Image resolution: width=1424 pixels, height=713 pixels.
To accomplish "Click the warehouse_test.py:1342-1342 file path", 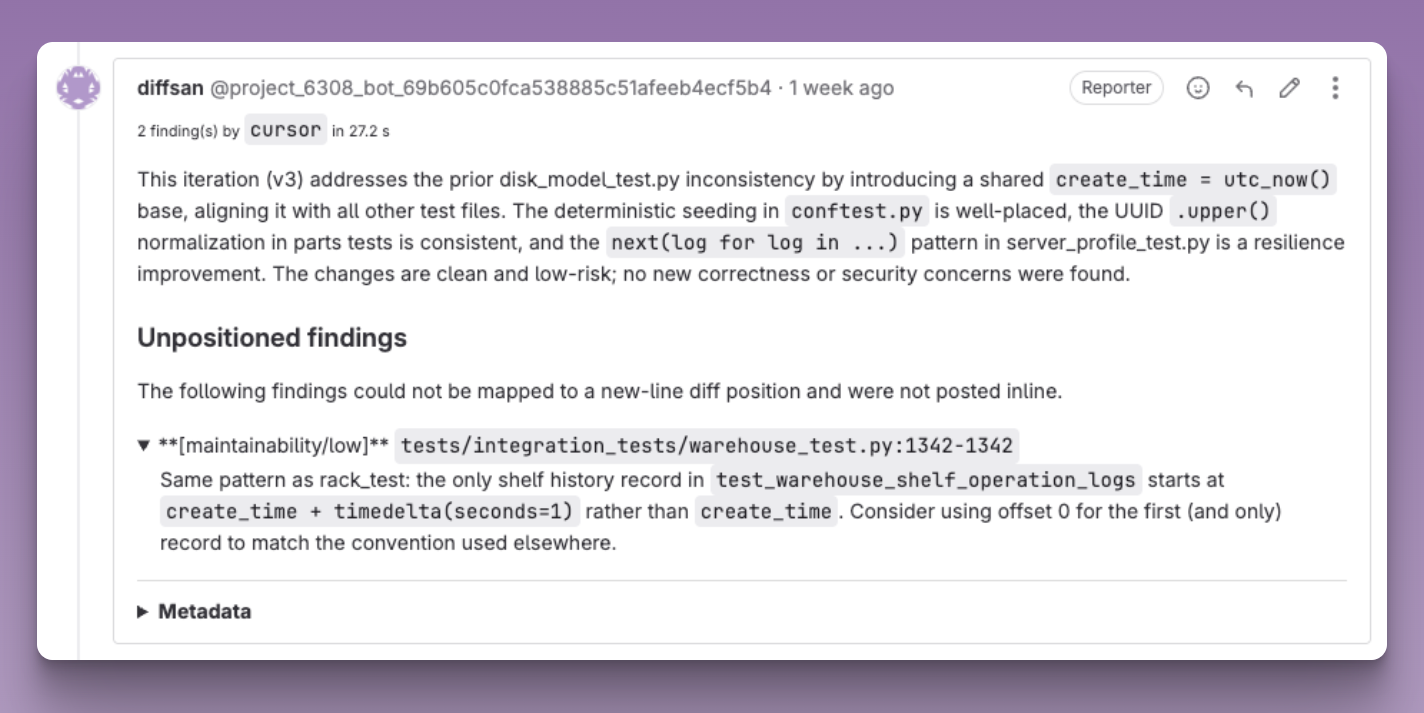I will 707,446.
